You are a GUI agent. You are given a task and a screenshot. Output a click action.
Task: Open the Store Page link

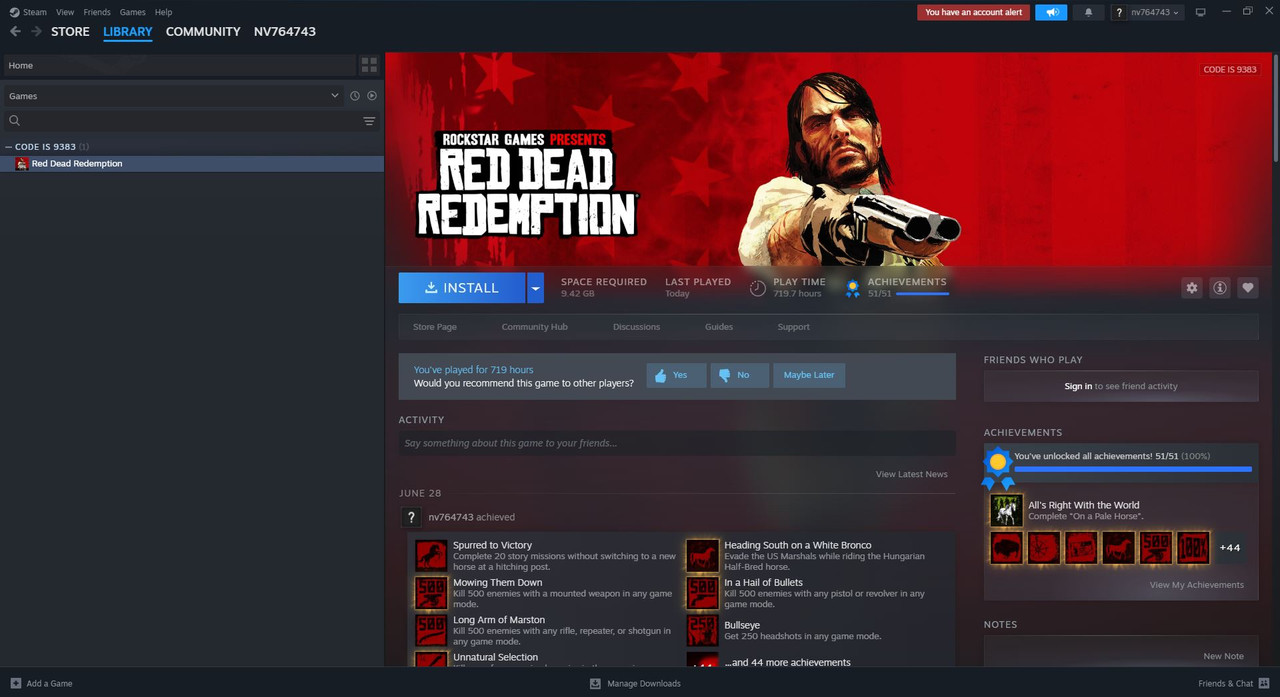pos(435,327)
